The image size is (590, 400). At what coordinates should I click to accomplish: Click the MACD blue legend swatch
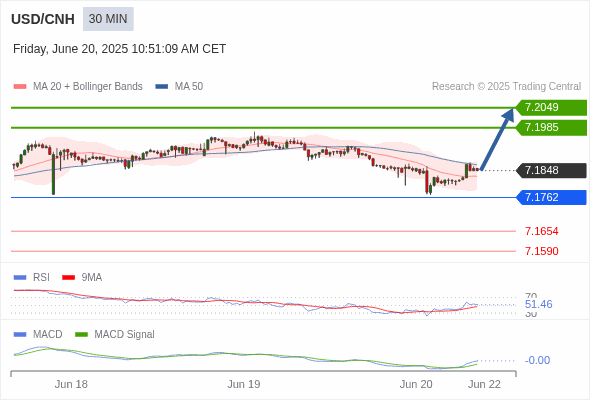click(20, 335)
